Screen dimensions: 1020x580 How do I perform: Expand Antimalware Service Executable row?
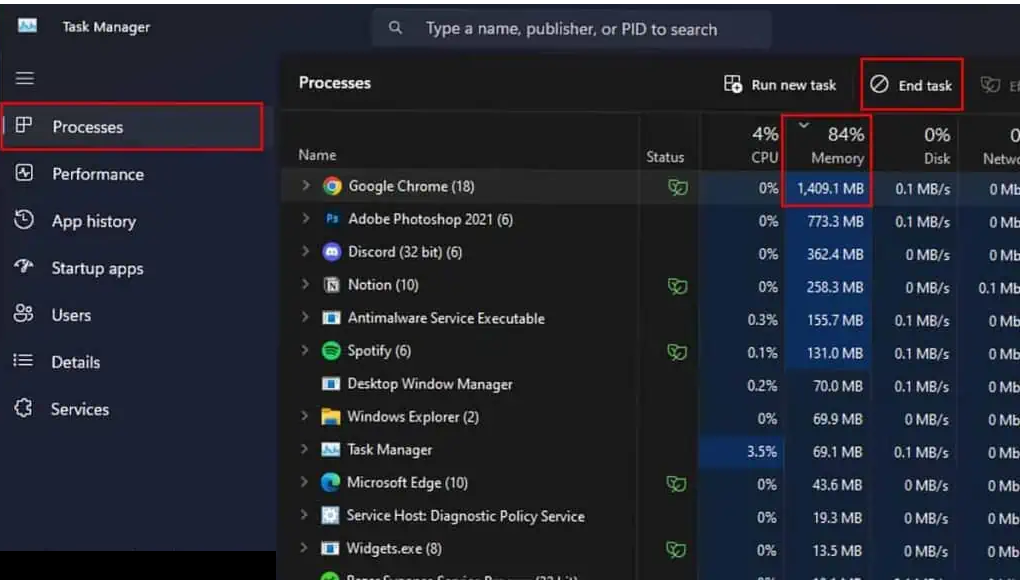305,317
